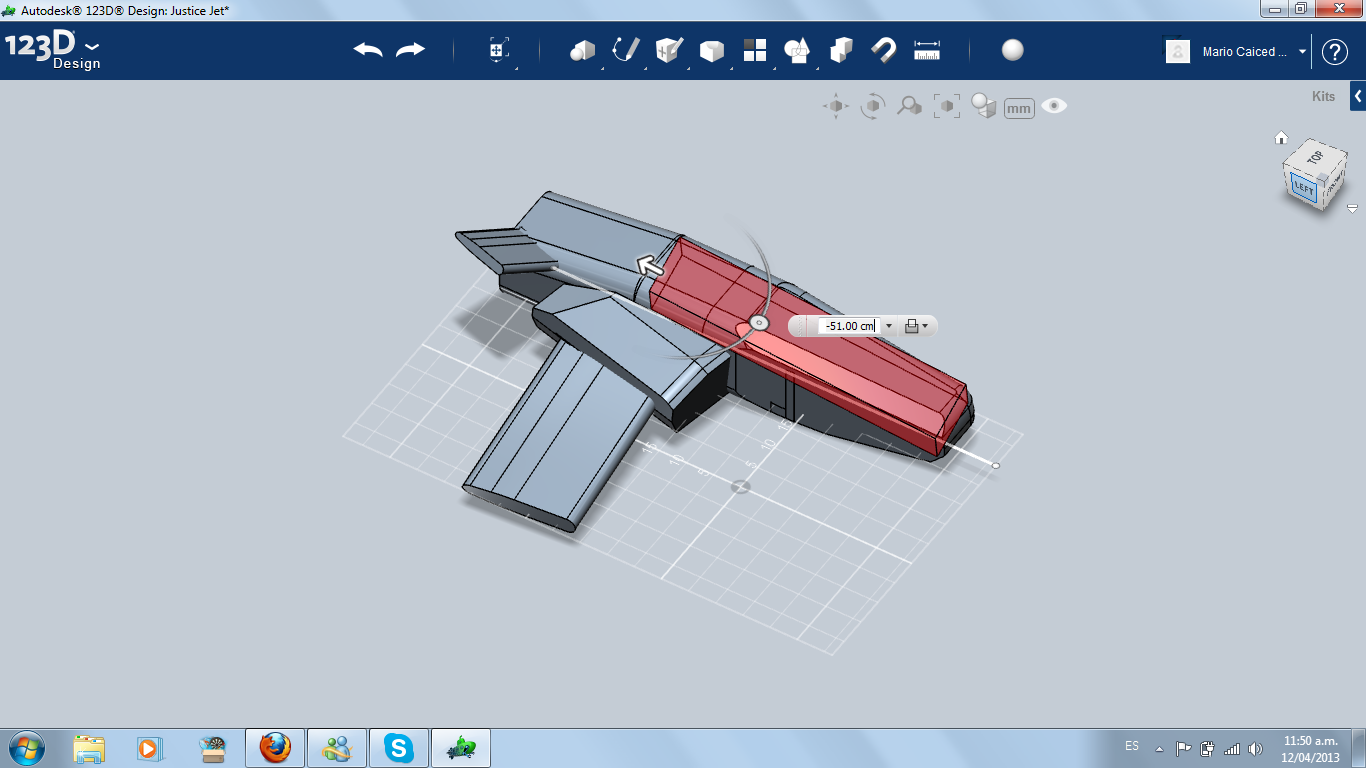Viewport: 1366px width, 768px height.
Task: Open Windows Live Messenger from taskbar
Action: [337, 748]
